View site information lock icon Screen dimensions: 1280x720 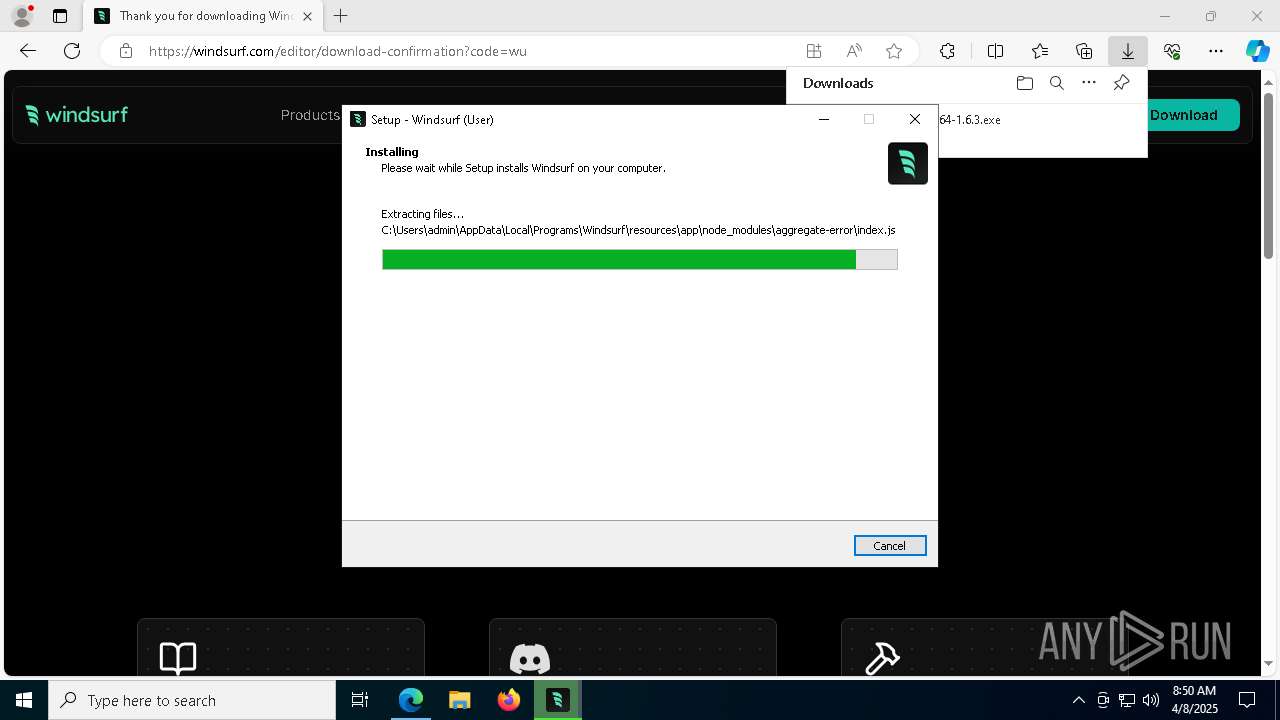click(x=125, y=51)
